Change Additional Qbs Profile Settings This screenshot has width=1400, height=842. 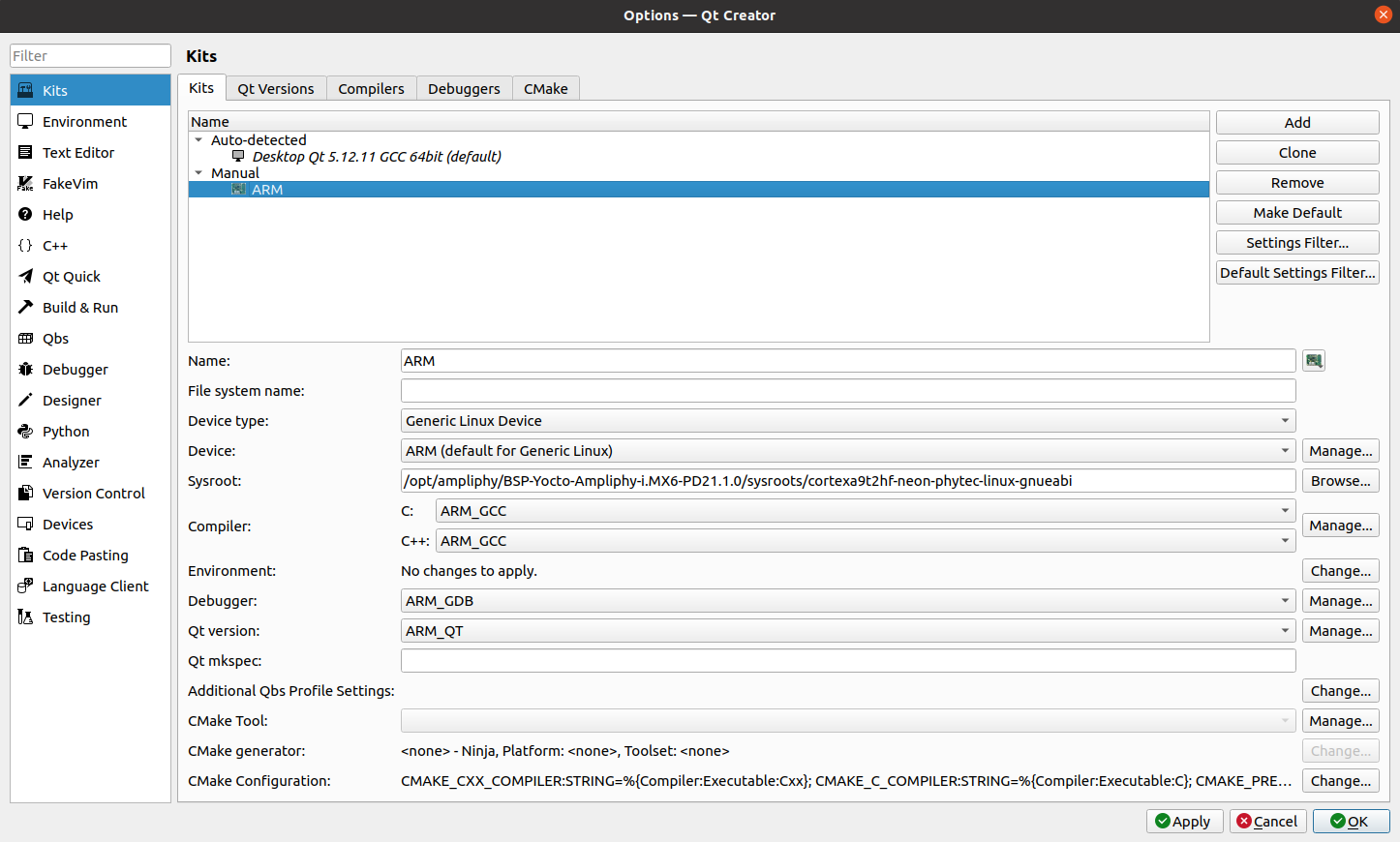click(1341, 691)
